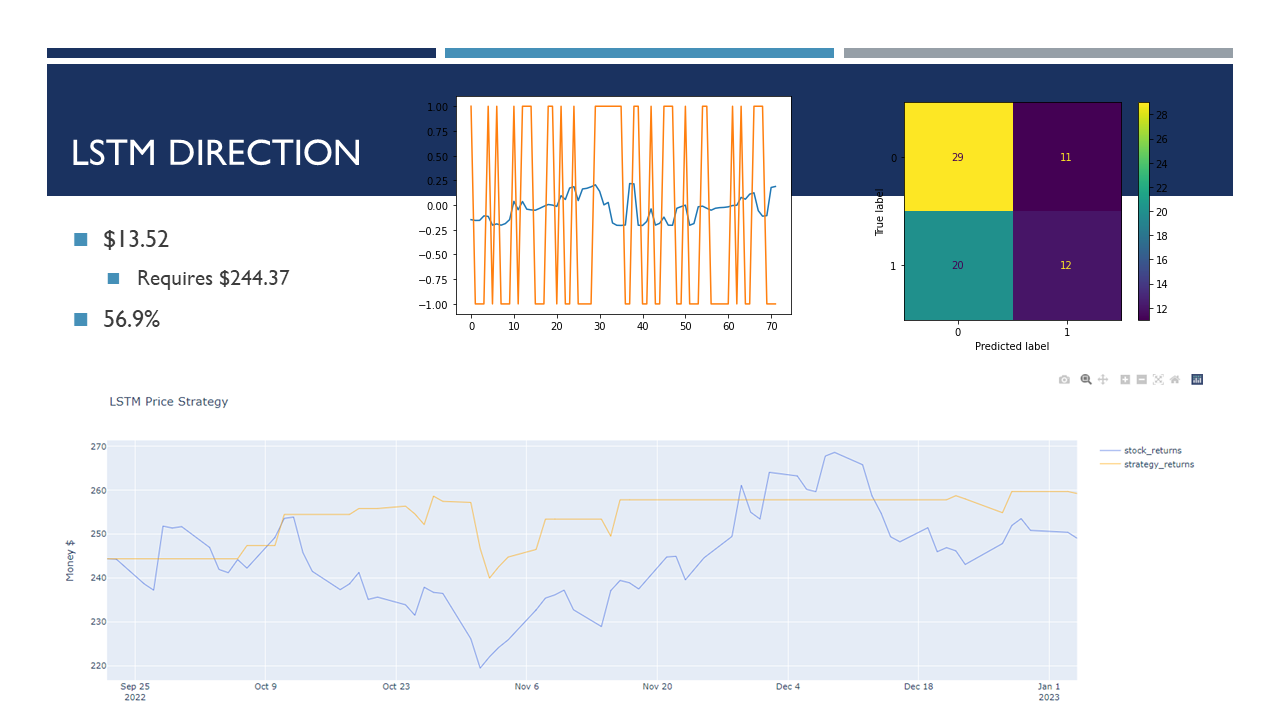This screenshot has width=1280, height=720.
Task: Click the $13.52 bullet text
Action: coord(136,240)
